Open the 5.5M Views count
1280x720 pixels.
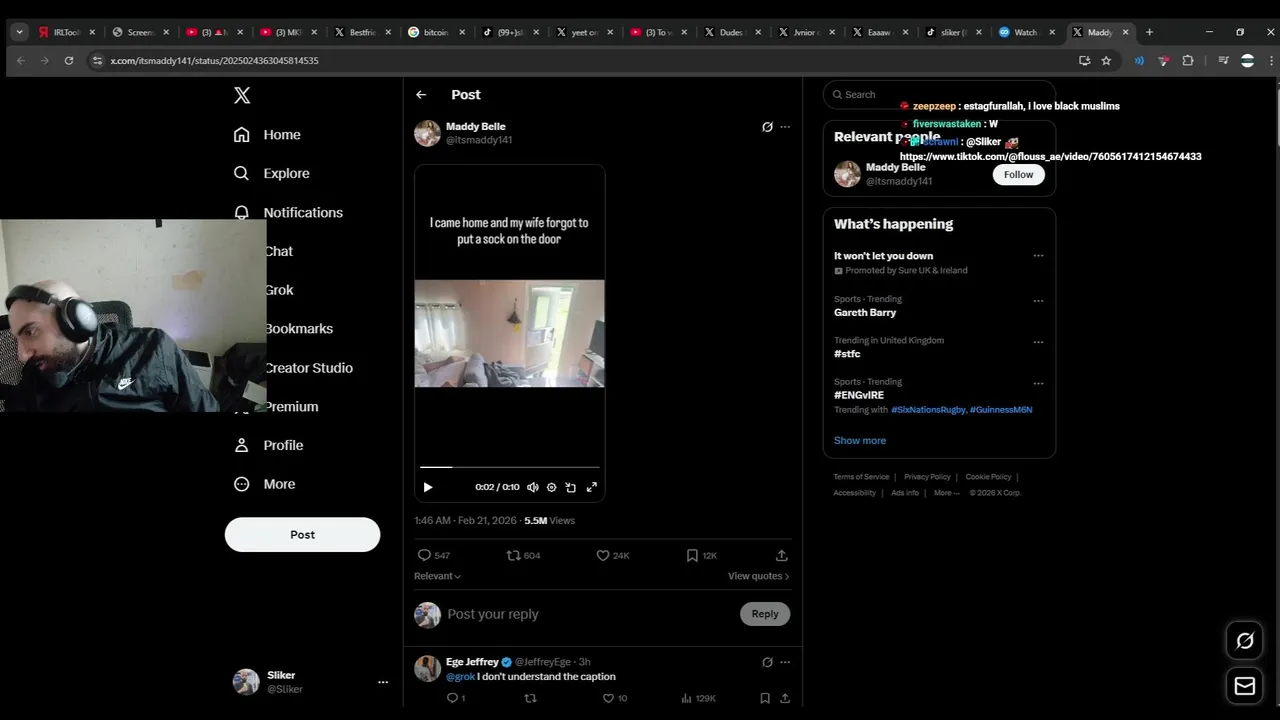(549, 521)
